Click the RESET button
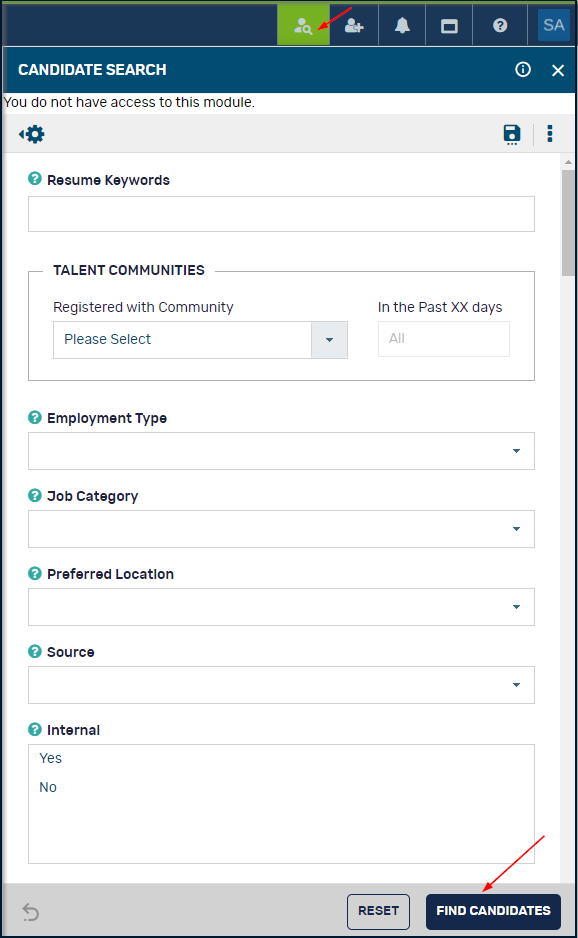This screenshot has width=578, height=938. pos(378,911)
